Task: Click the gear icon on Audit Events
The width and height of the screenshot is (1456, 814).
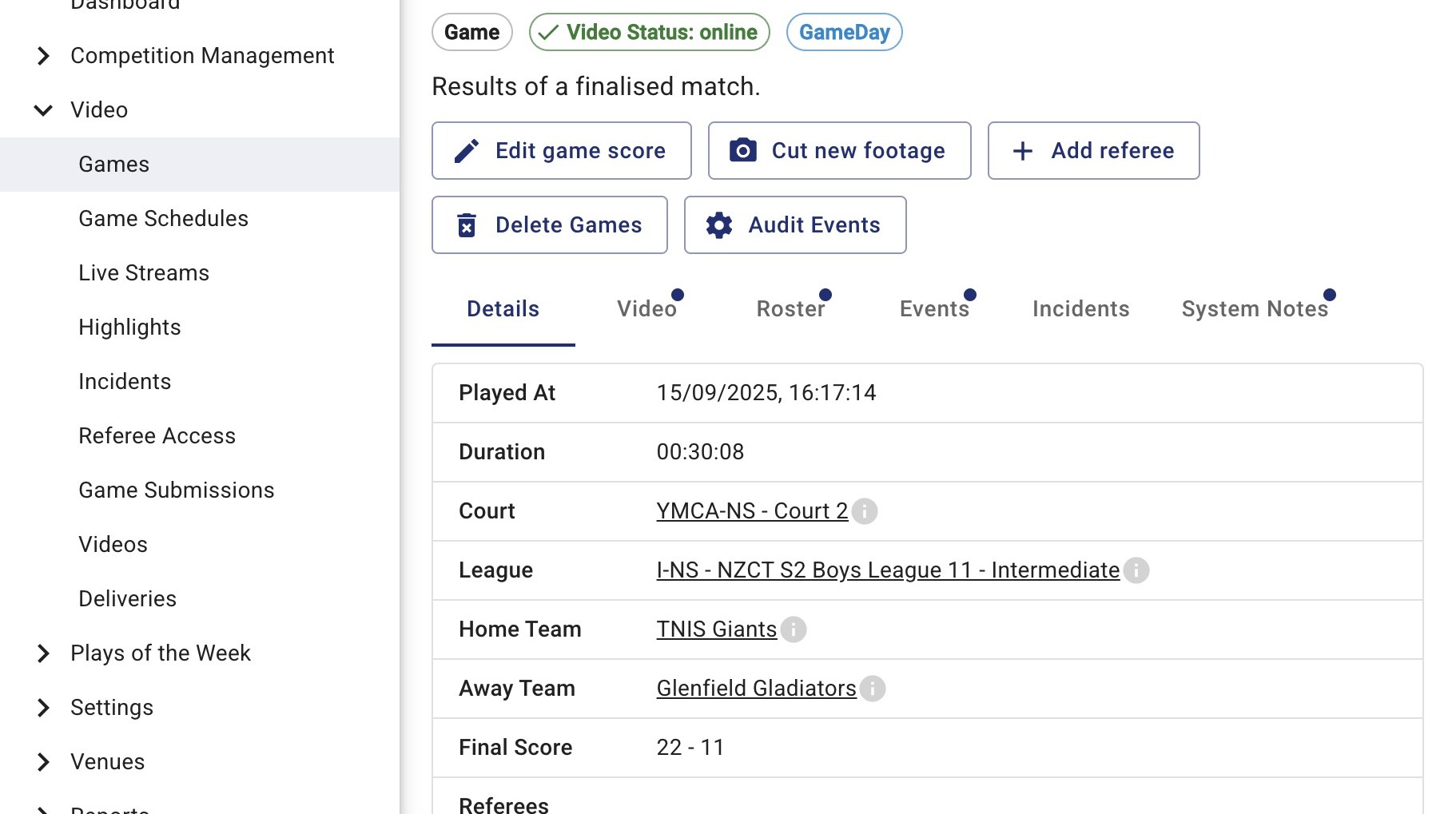Action: point(719,225)
